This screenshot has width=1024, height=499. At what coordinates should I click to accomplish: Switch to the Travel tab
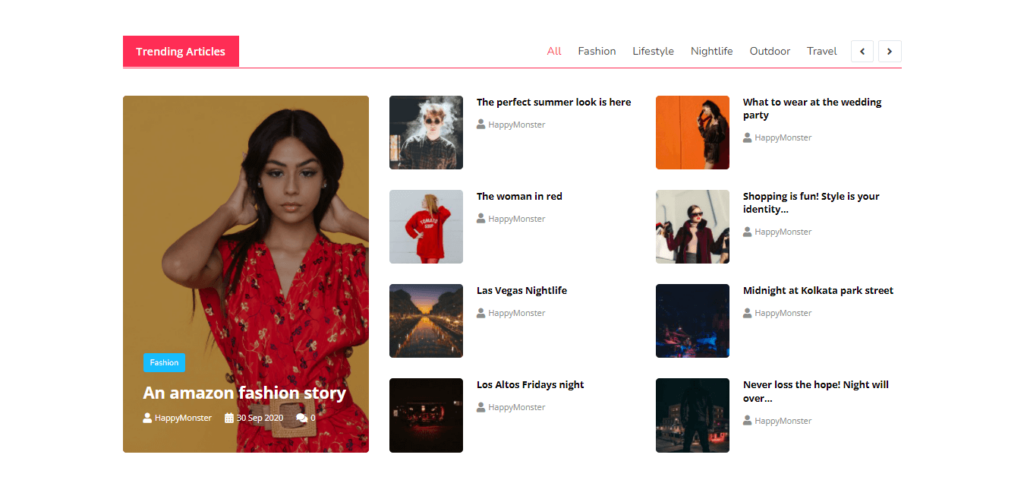pos(822,51)
